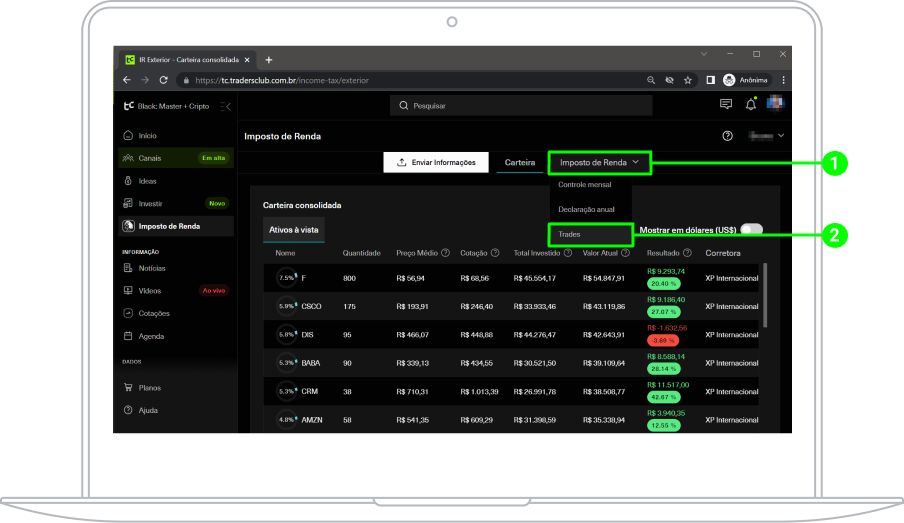Click Resultado info icon

click(x=687, y=253)
